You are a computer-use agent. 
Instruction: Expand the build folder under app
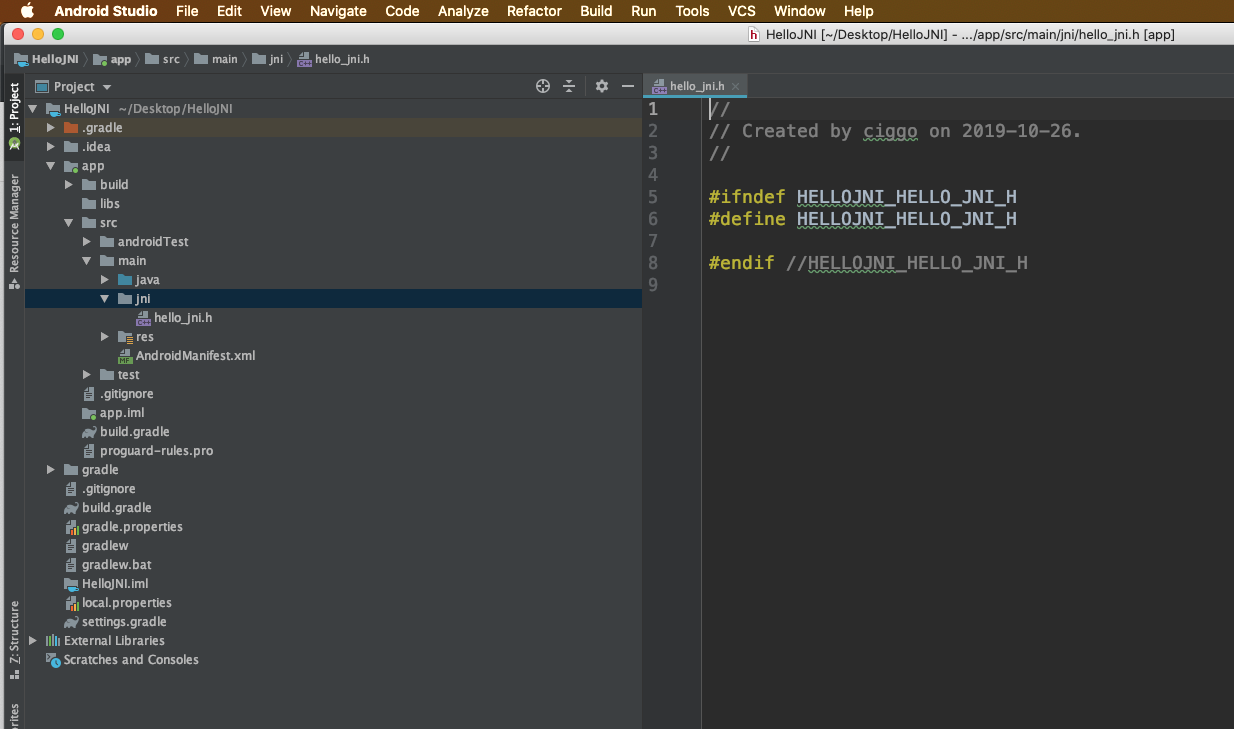pyautogui.click(x=69, y=185)
